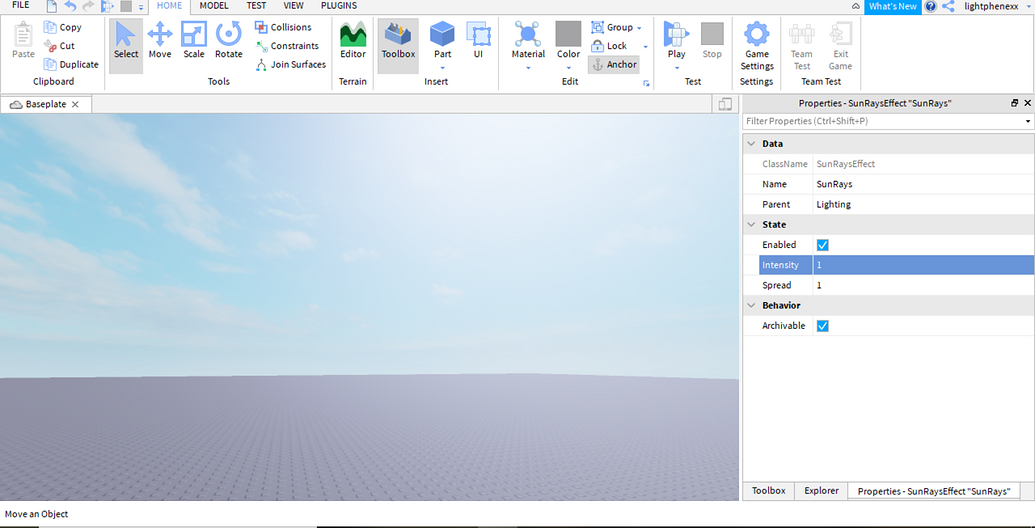Viewport: 1035px width, 528px height.
Task: Open the UI insert tool
Action: (x=478, y=40)
